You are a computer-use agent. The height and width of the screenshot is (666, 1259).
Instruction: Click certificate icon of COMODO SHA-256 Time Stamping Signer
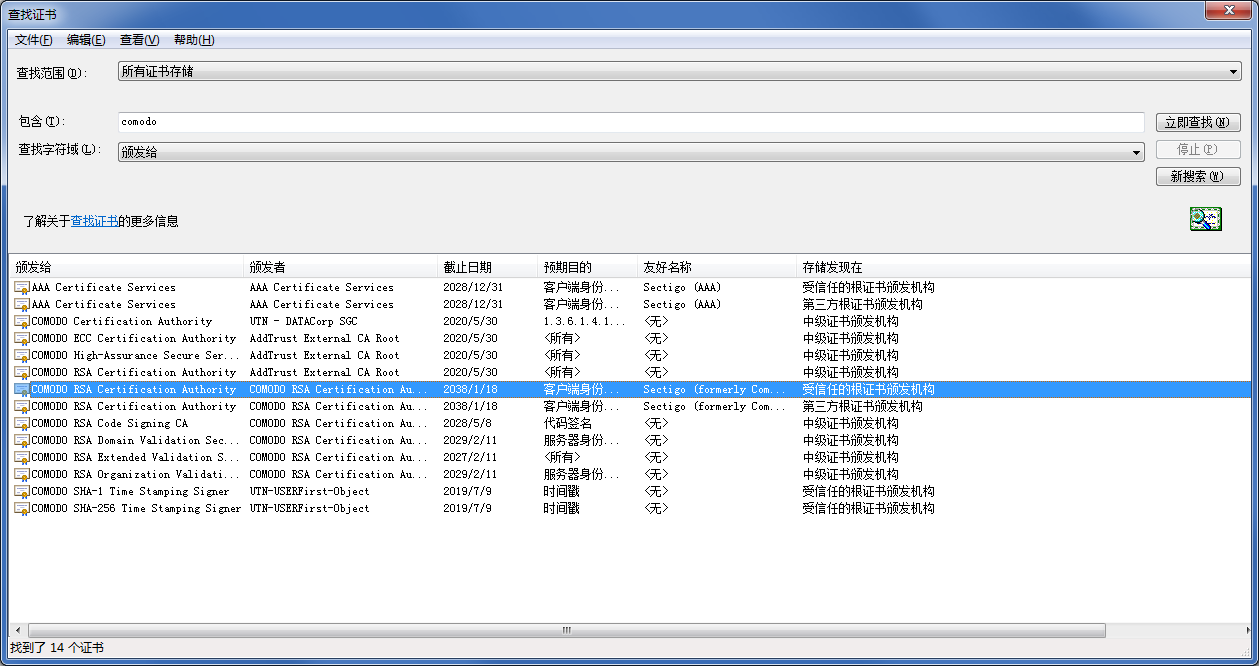tap(22, 509)
